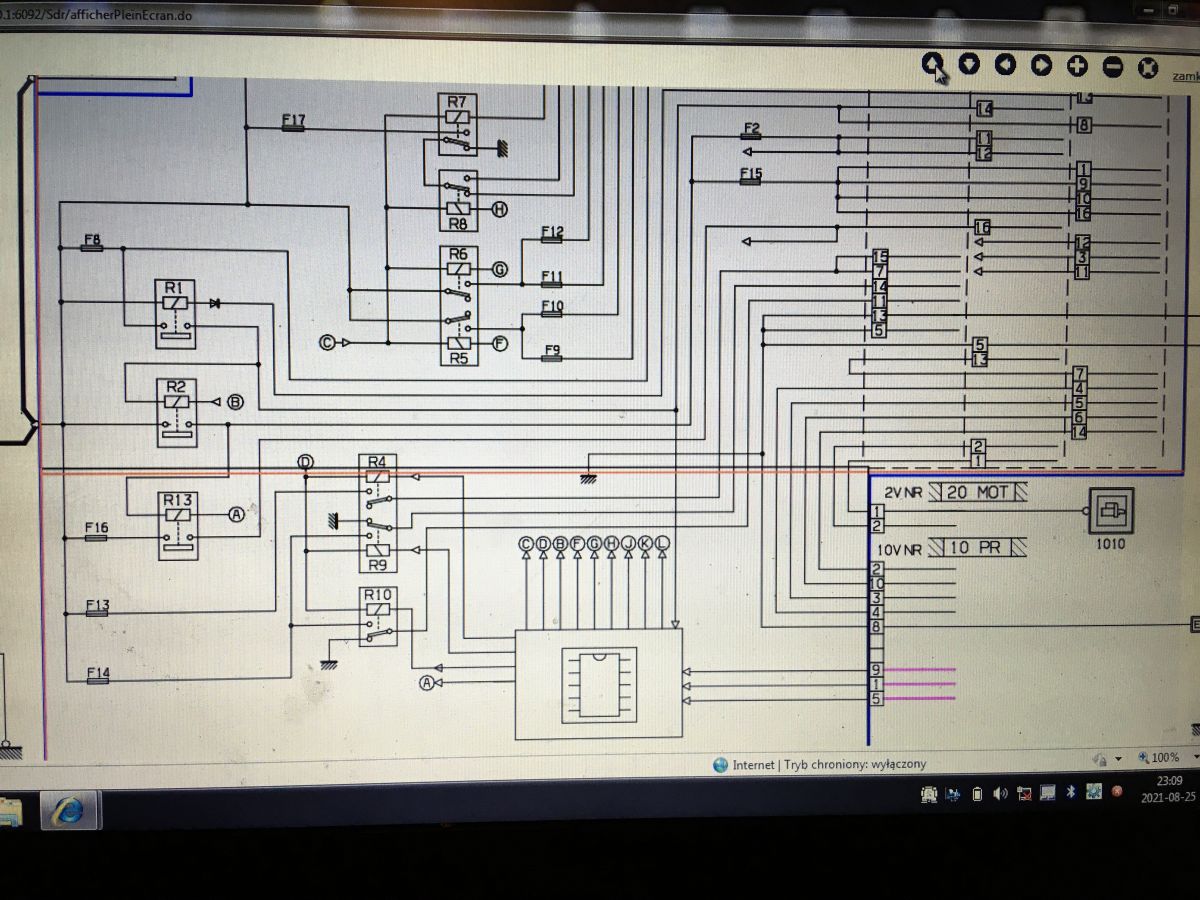The image size is (1200, 900).
Task: Click the browser address bar URL
Action: [97, 14]
